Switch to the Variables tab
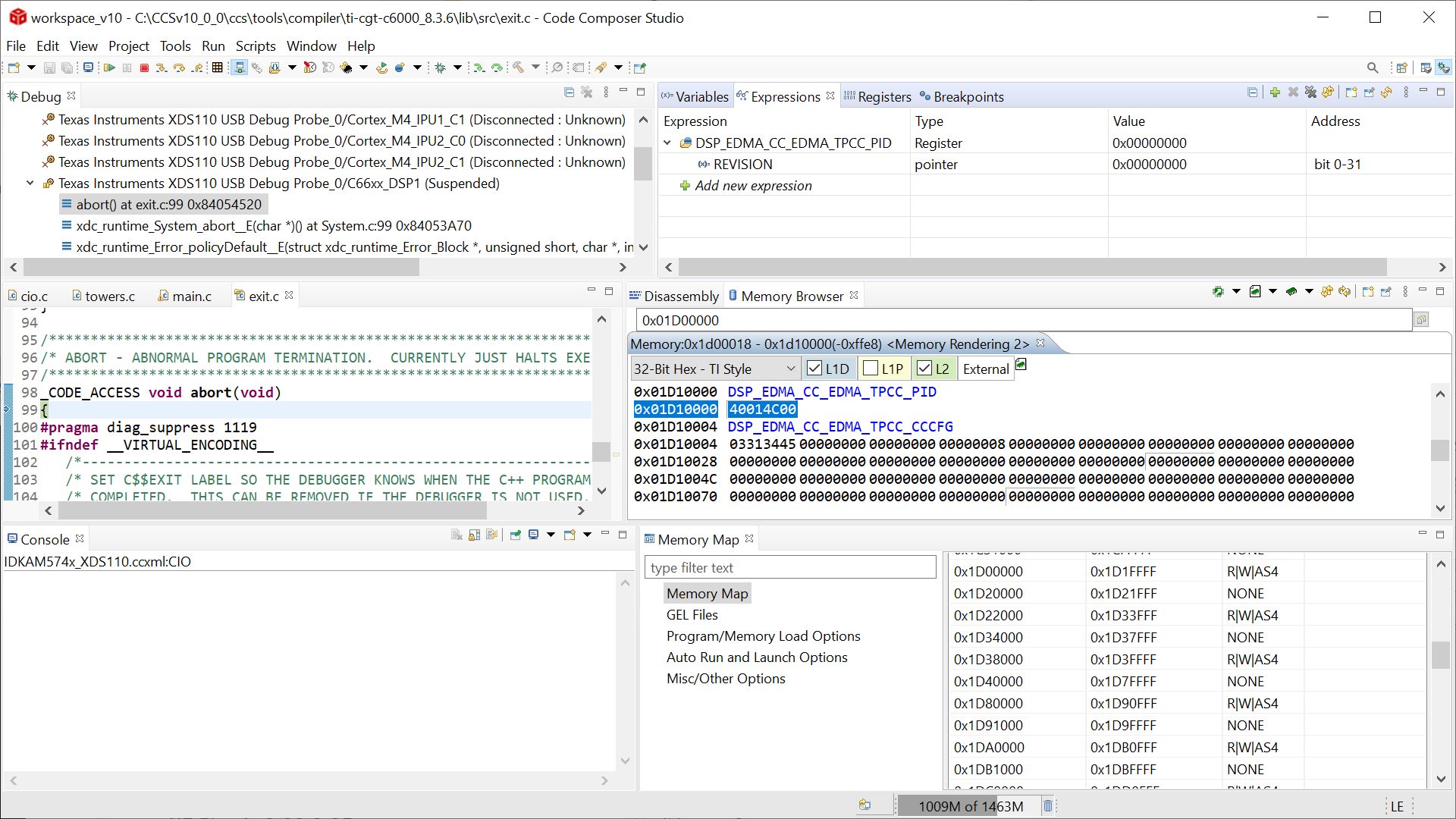The width and height of the screenshot is (1456, 819). pos(695,97)
